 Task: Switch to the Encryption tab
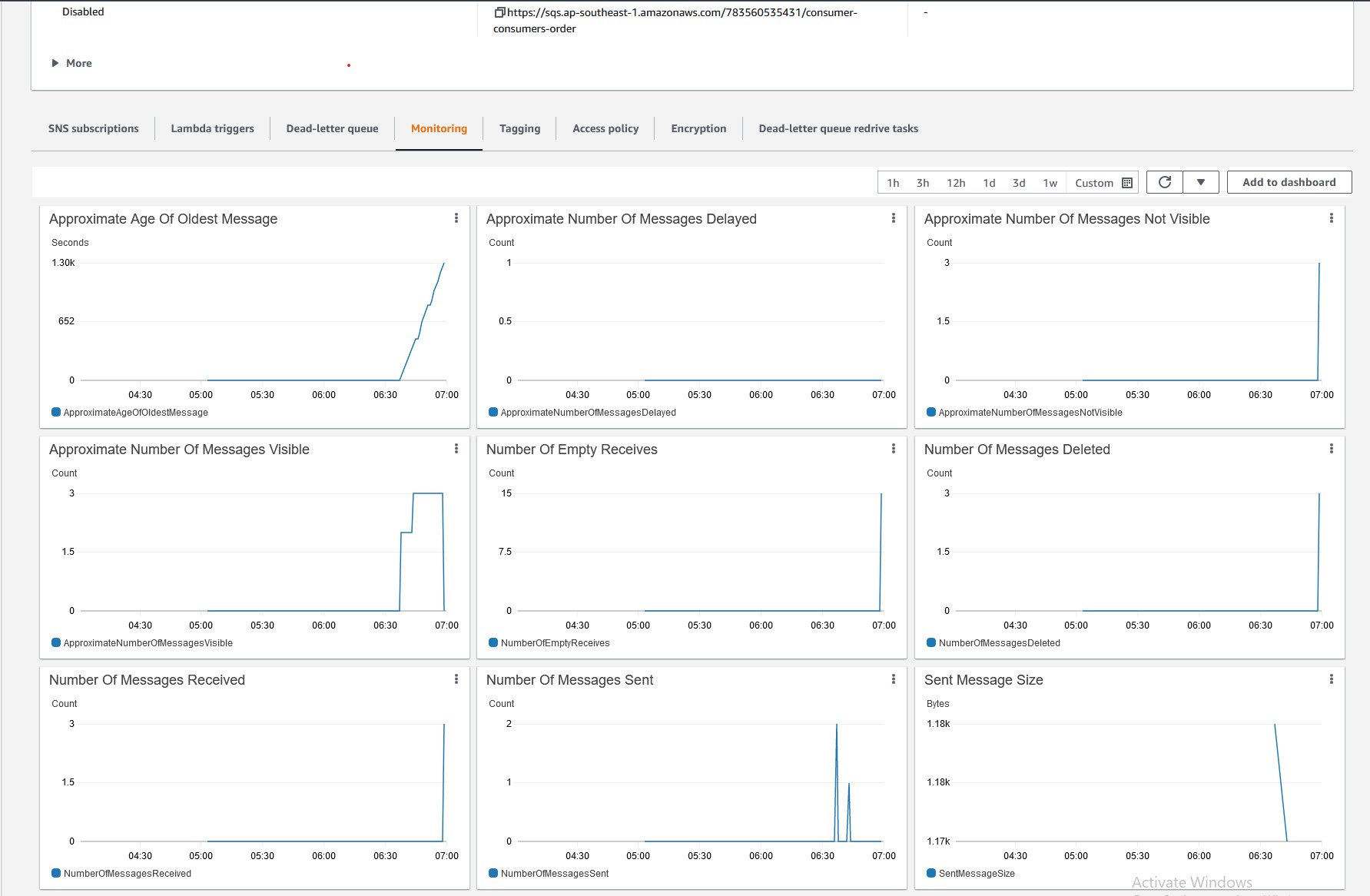click(x=698, y=128)
